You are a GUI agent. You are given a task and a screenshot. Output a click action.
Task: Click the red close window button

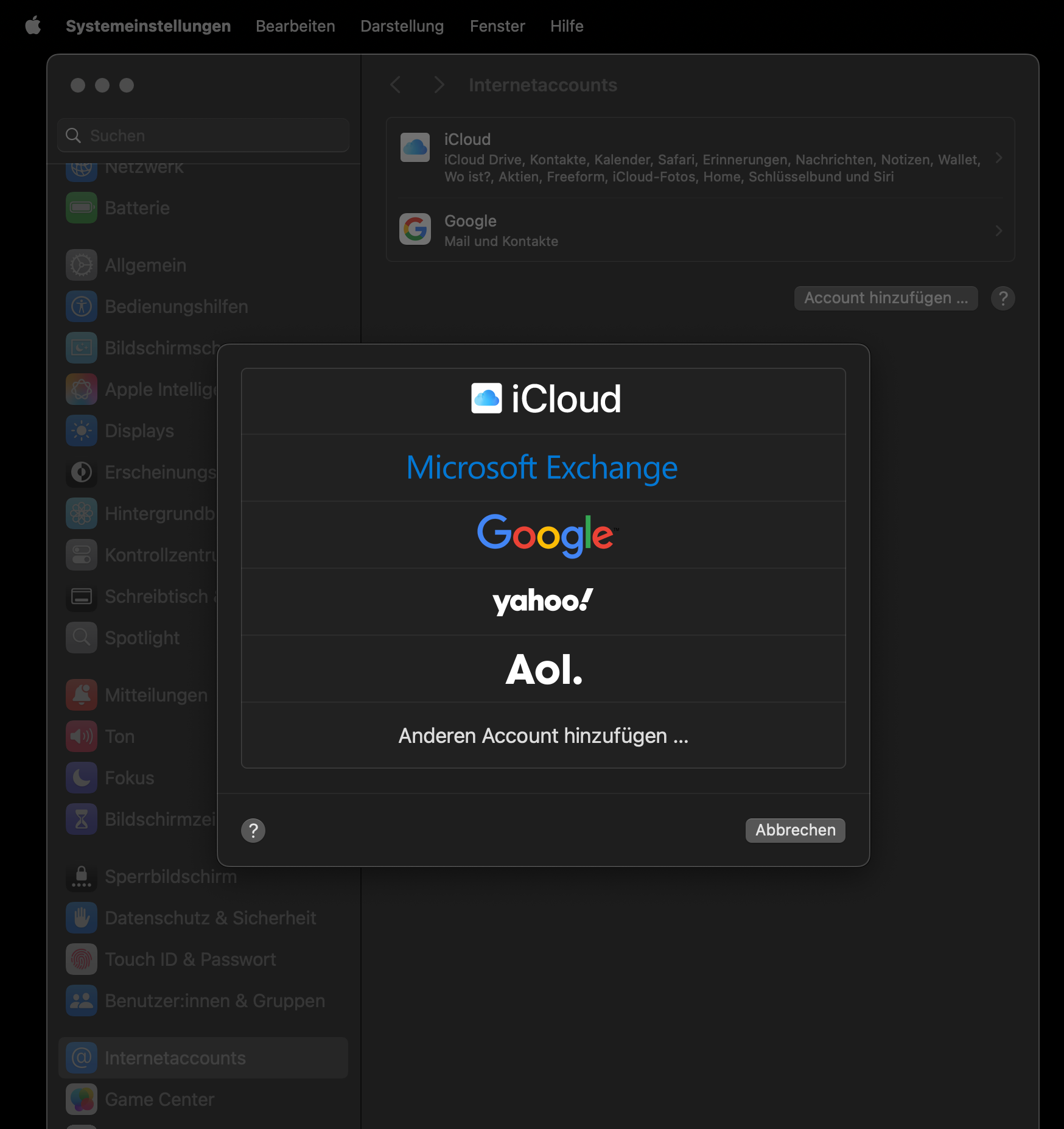[x=78, y=85]
